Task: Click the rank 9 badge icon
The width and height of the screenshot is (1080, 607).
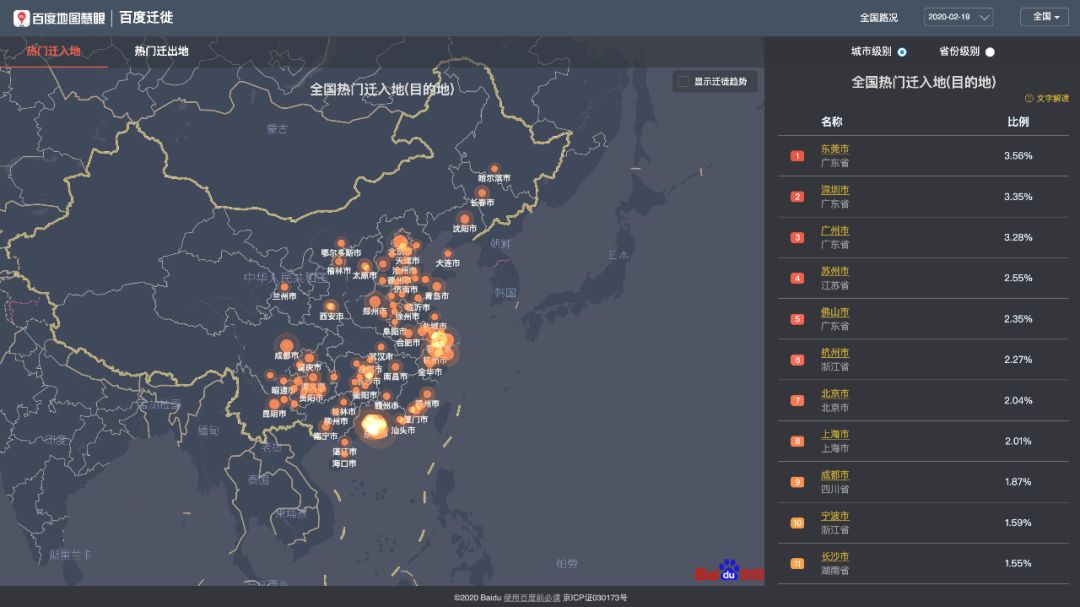Action: click(x=797, y=482)
